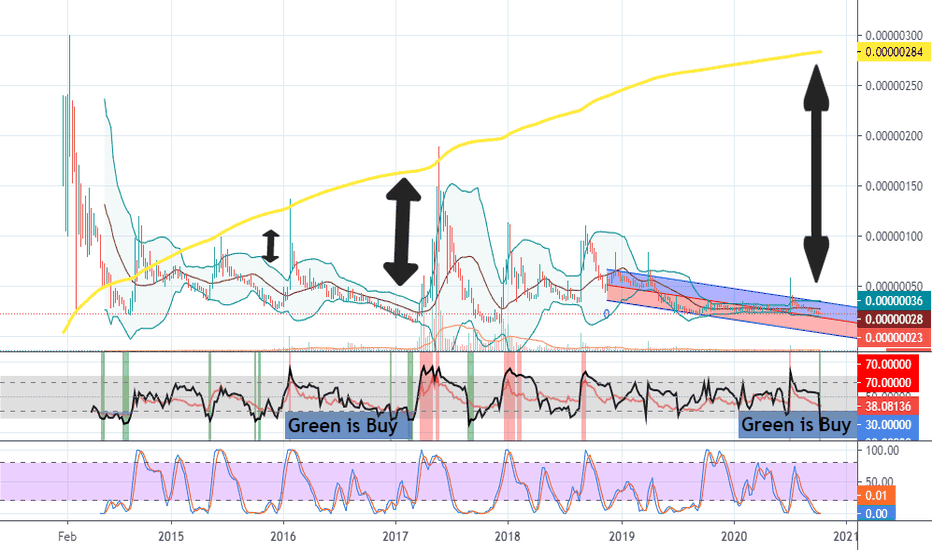Screen dimensions: 932x550
Task: Click the 2019 label on time axis
Action: coord(622,536)
